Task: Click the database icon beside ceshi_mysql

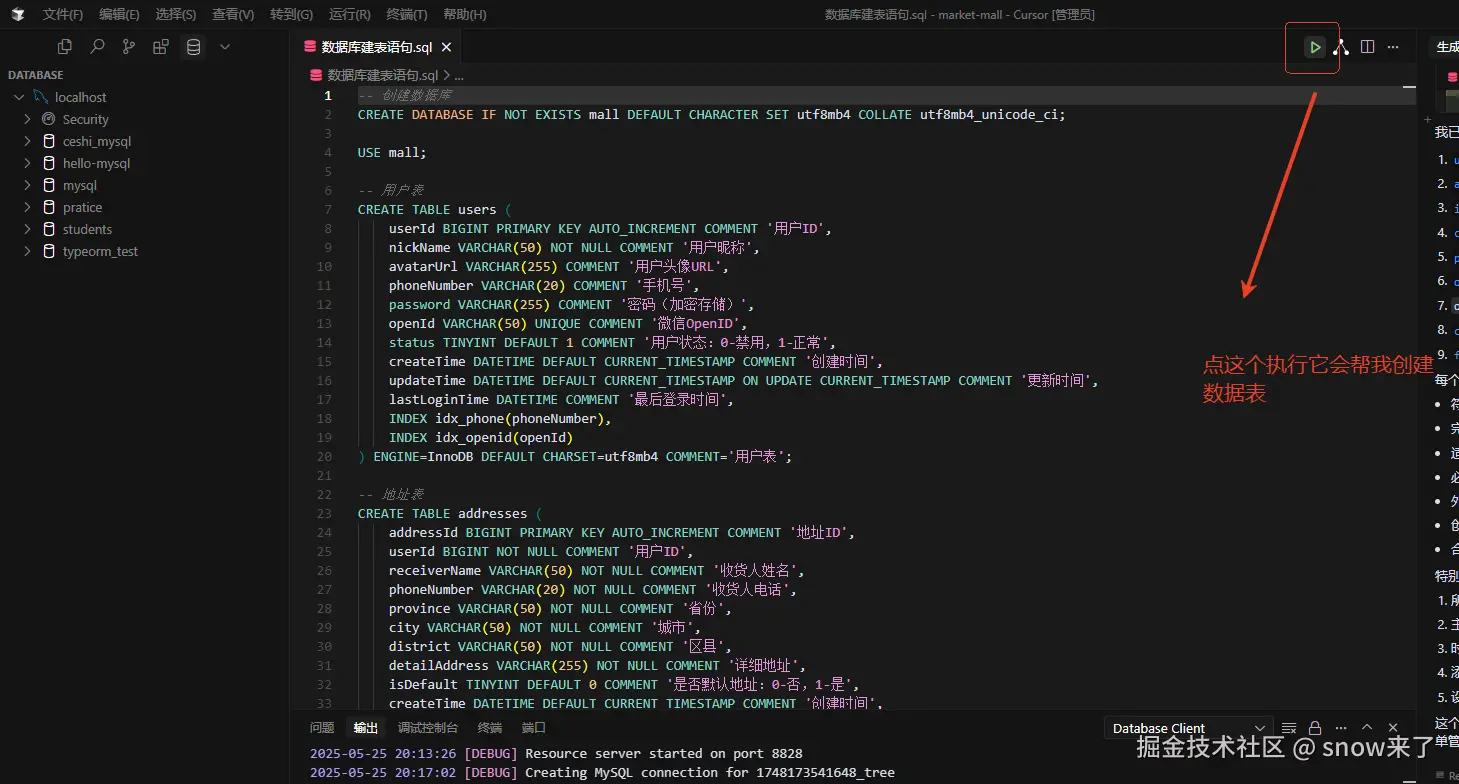Action: [48, 141]
